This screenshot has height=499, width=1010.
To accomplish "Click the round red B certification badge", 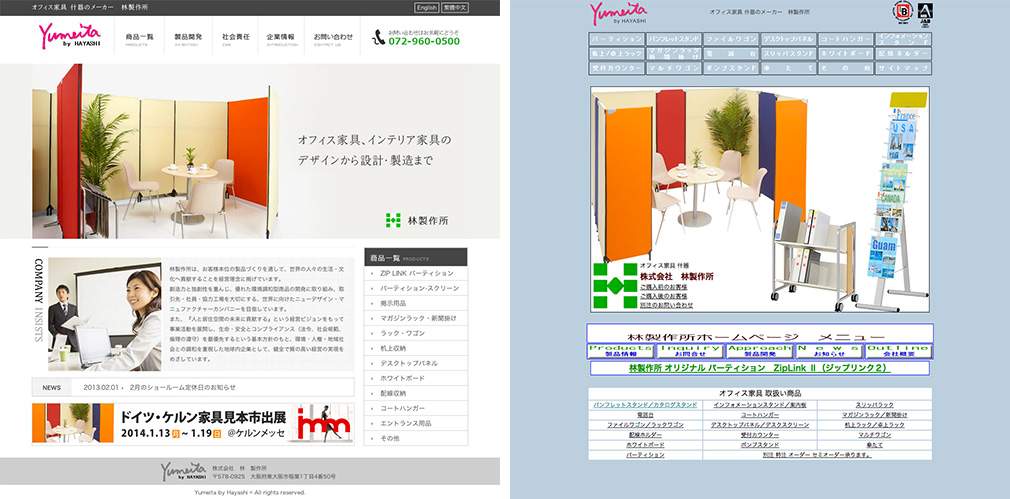I will 902,12.
